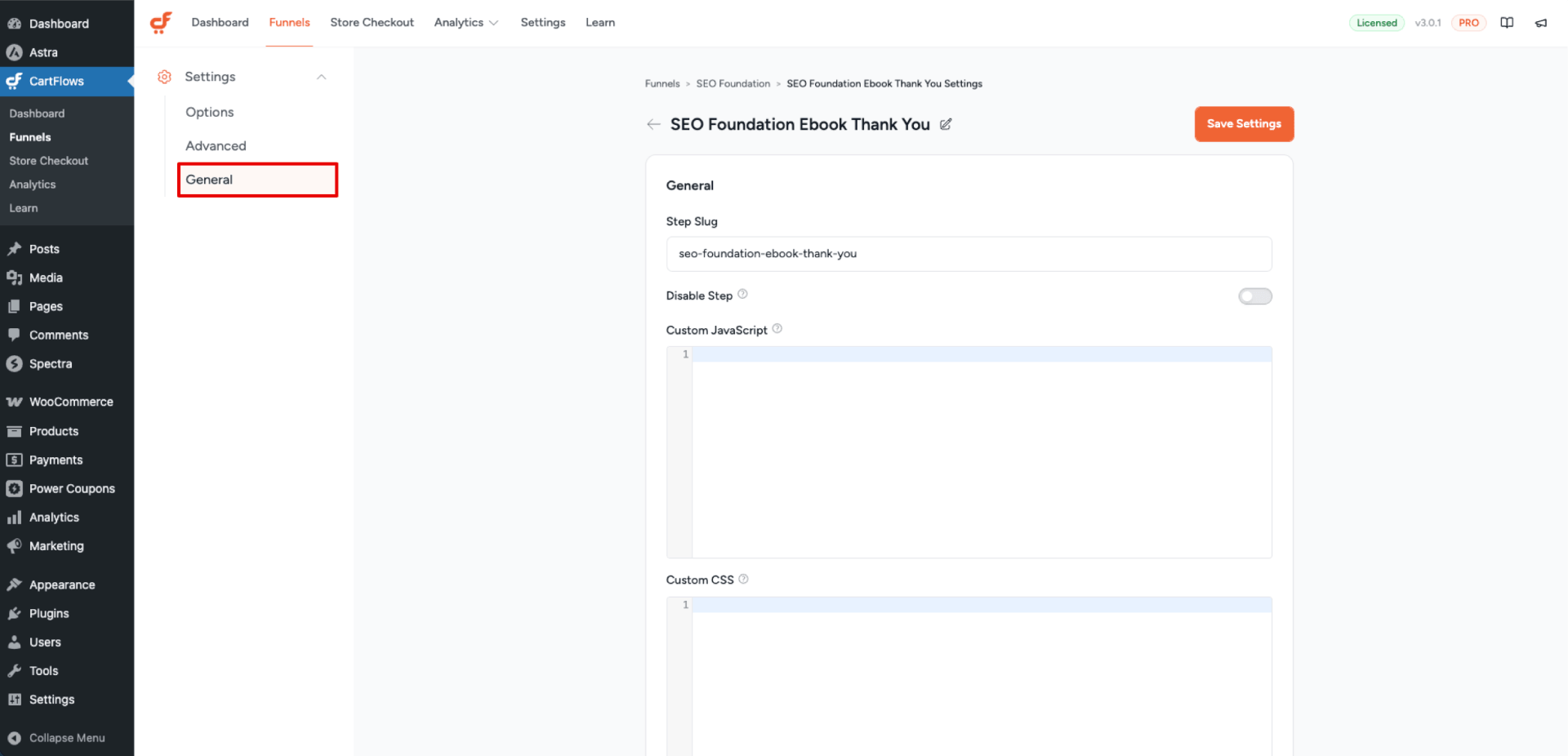
Task: Click Funnels breadcrumb link
Action: pos(662,83)
